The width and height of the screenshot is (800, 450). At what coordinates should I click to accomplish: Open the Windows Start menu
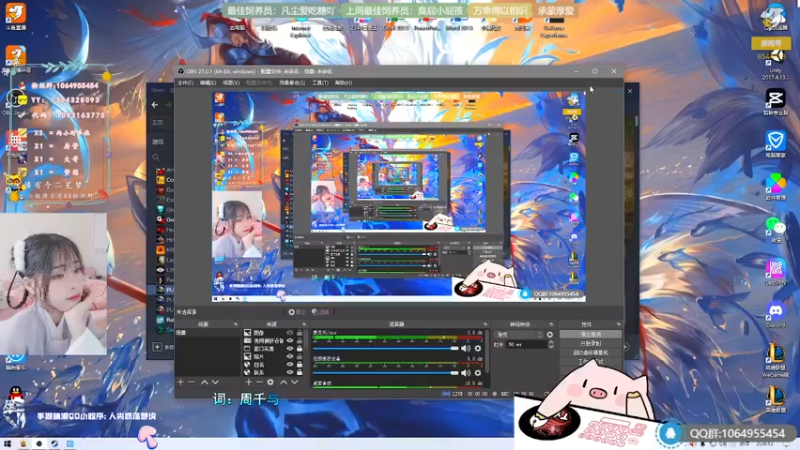7,444
